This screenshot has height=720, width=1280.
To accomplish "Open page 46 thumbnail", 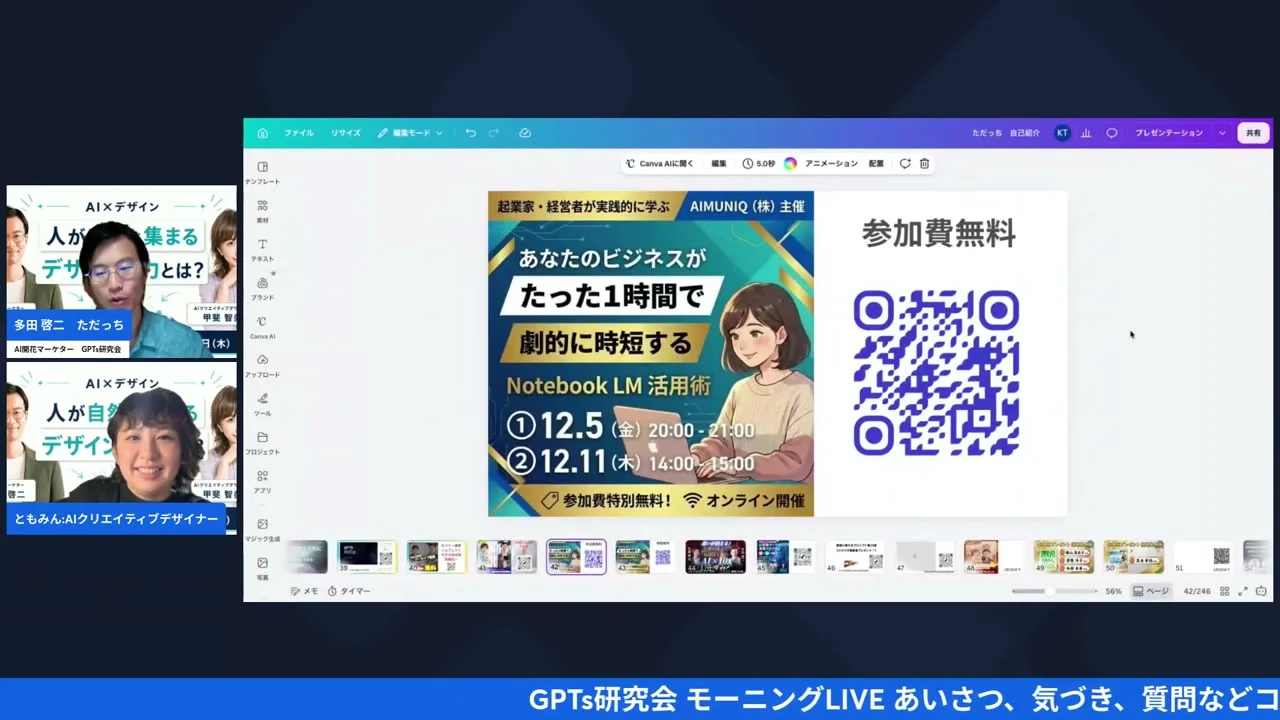I will pos(855,556).
